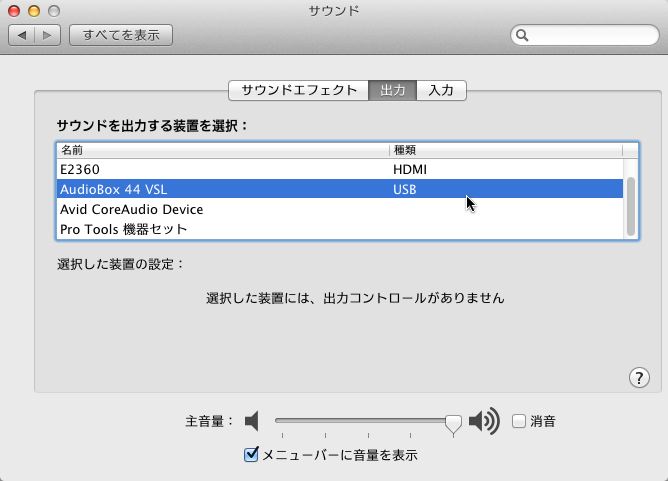The image size is (668, 481).
Task: Click the search field in toolbar
Action: click(x=584, y=35)
